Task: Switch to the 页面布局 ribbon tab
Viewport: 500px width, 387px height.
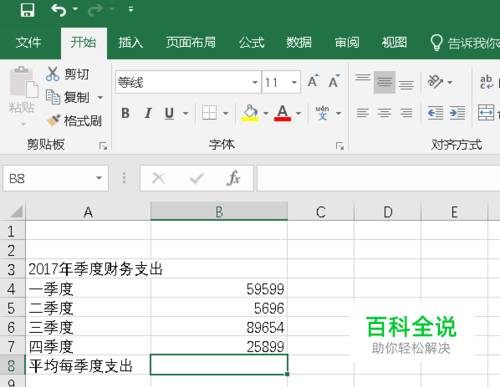Action: coord(191,43)
